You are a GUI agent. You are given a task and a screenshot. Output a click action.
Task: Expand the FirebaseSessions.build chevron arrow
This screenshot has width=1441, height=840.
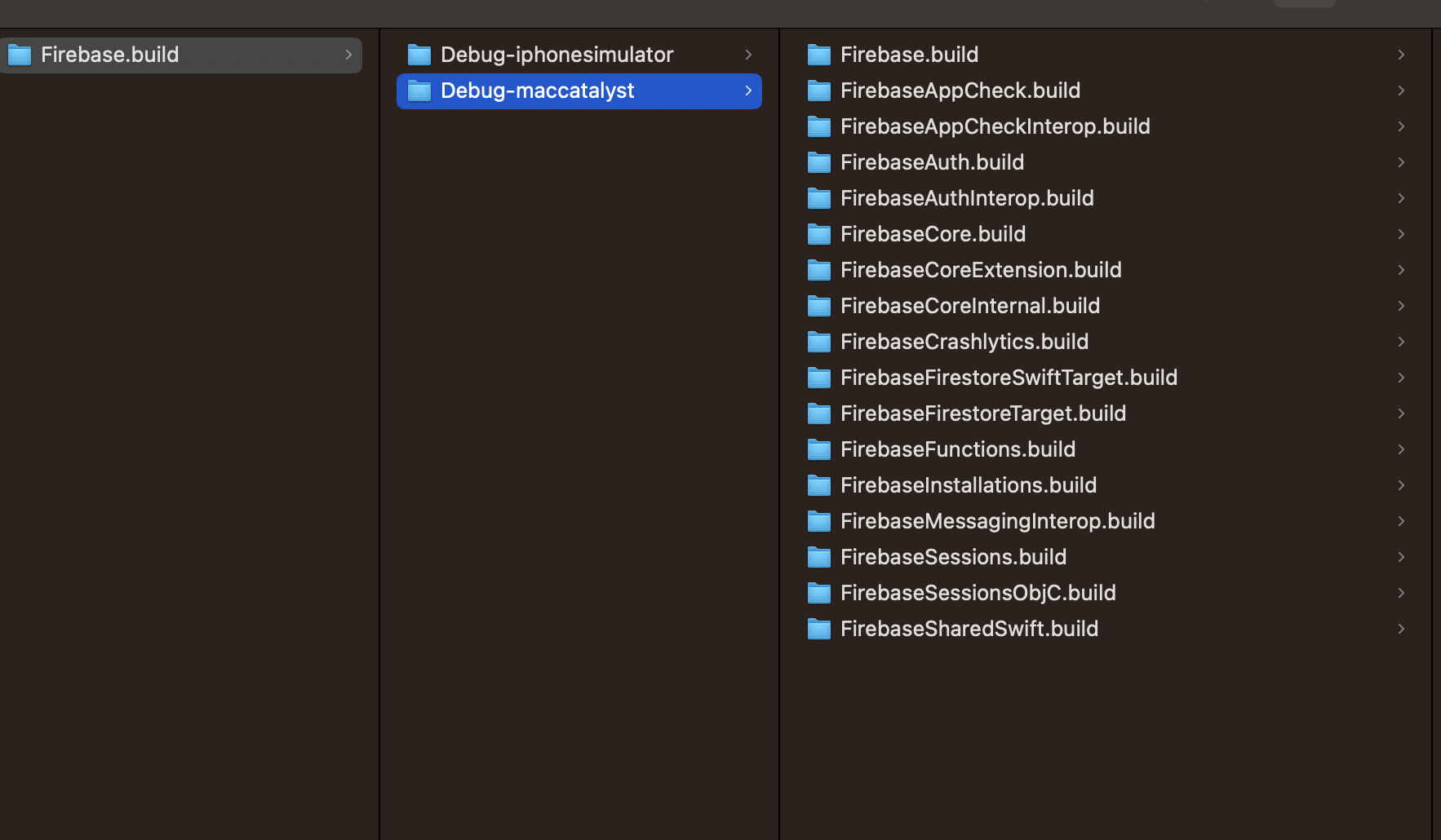pyautogui.click(x=1401, y=557)
